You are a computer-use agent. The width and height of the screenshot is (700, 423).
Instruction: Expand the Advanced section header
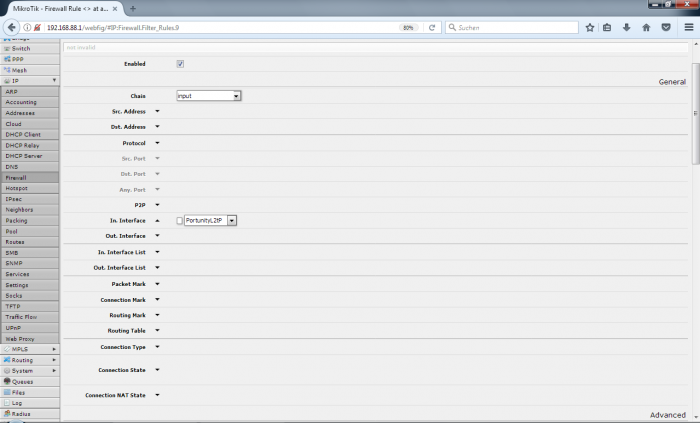tap(667, 415)
